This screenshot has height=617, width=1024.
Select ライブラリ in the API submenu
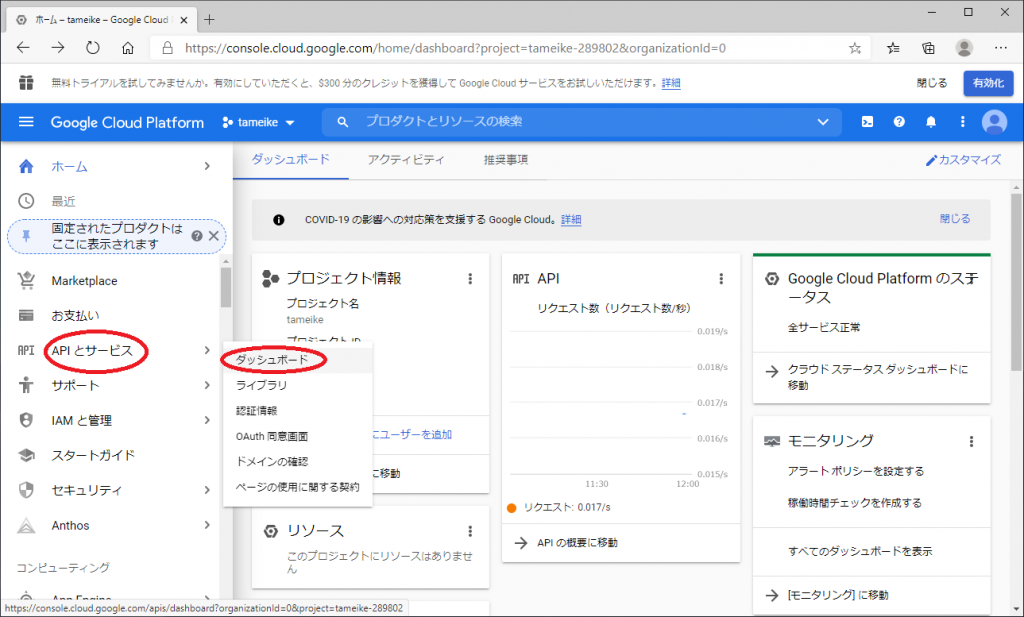coord(261,384)
